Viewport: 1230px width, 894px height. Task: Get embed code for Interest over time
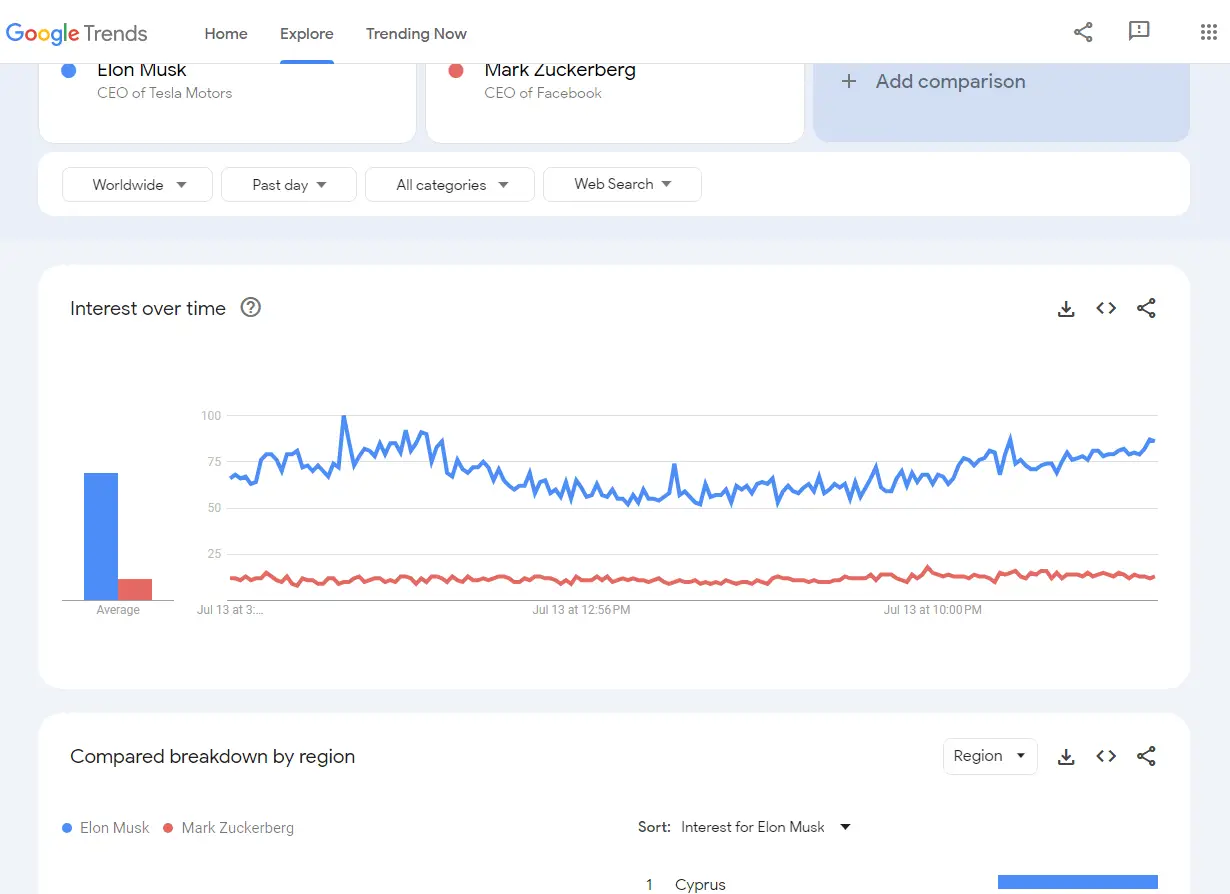(1106, 309)
